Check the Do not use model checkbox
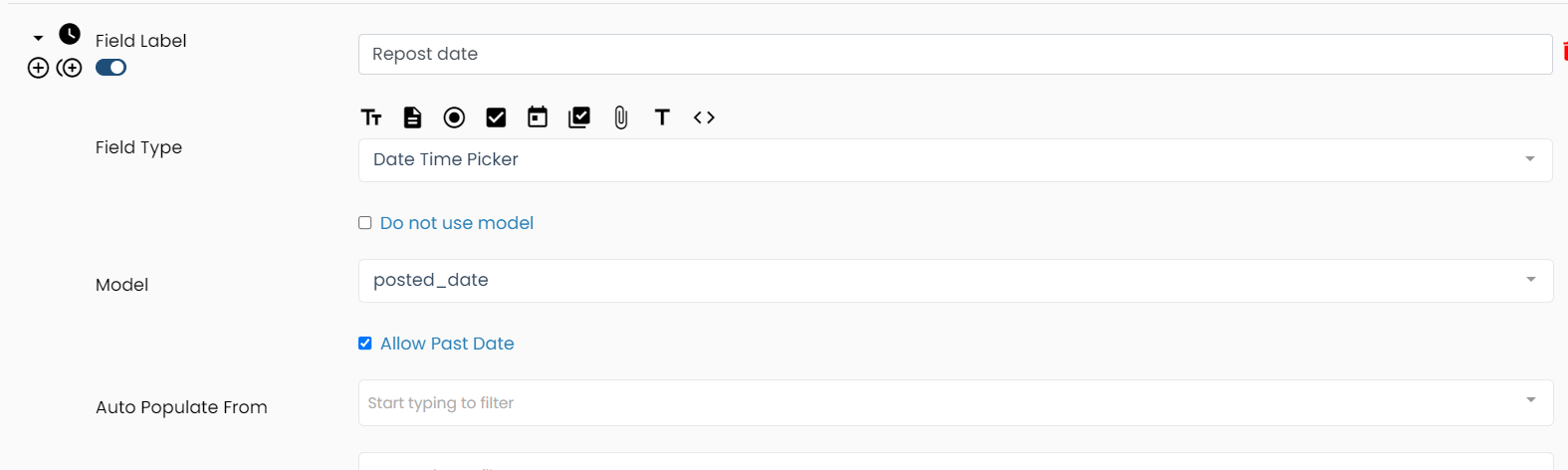This screenshot has width=1568, height=470. pyautogui.click(x=365, y=223)
